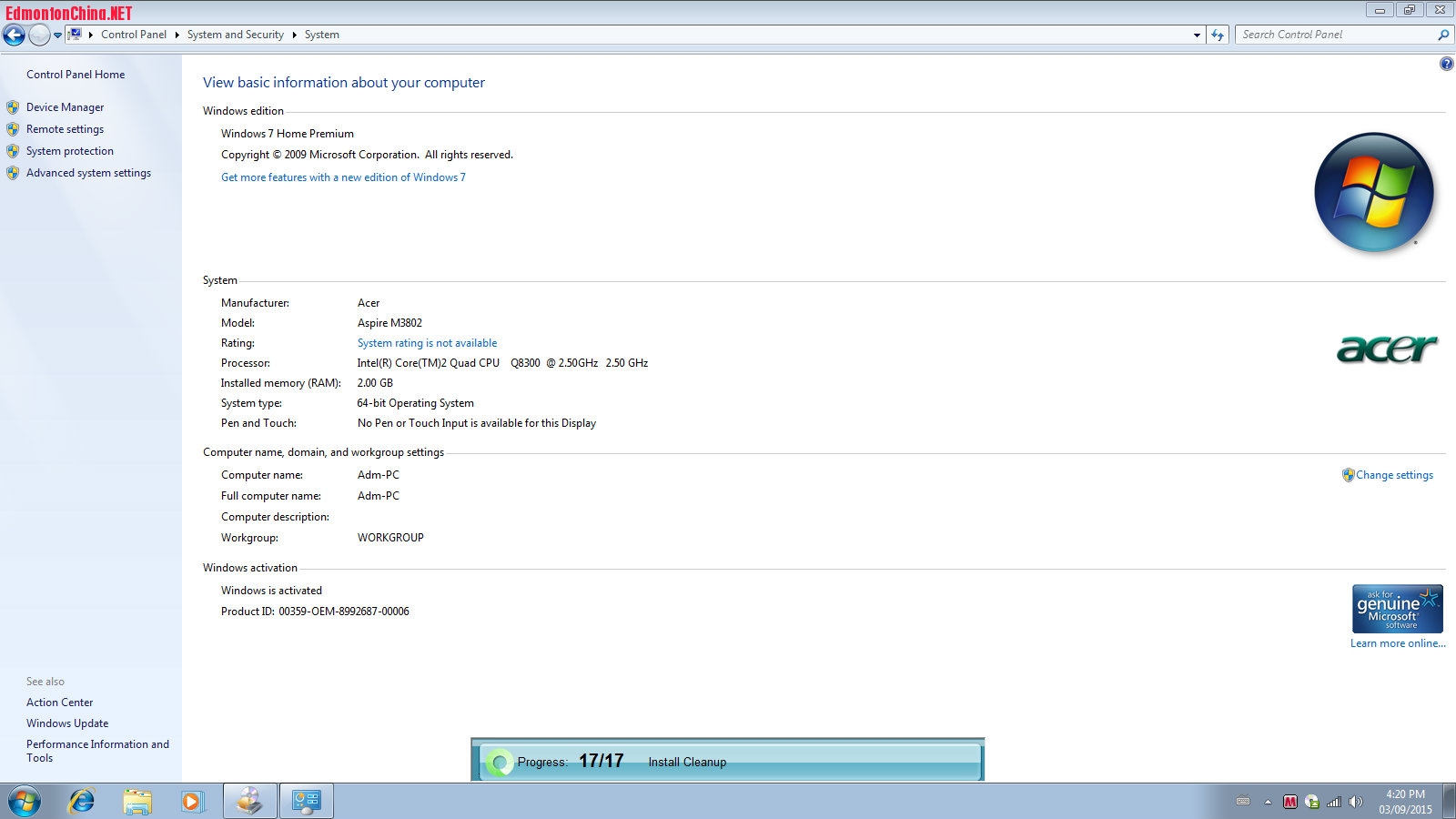Show hidden system tray icons
Image resolution: width=1456 pixels, height=819 pixels.
coord(1268,802)
